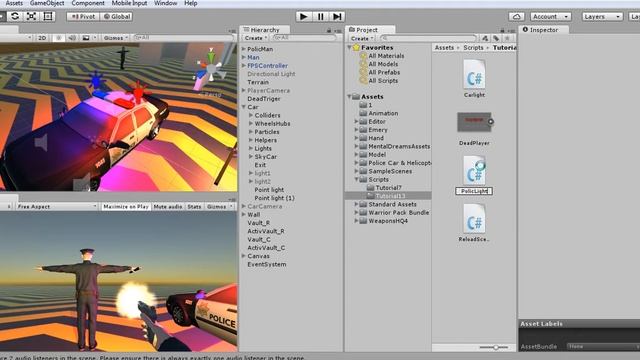Select Terrain object in Hierarchy
Screen dimensions: 640x360
(258, 82)
